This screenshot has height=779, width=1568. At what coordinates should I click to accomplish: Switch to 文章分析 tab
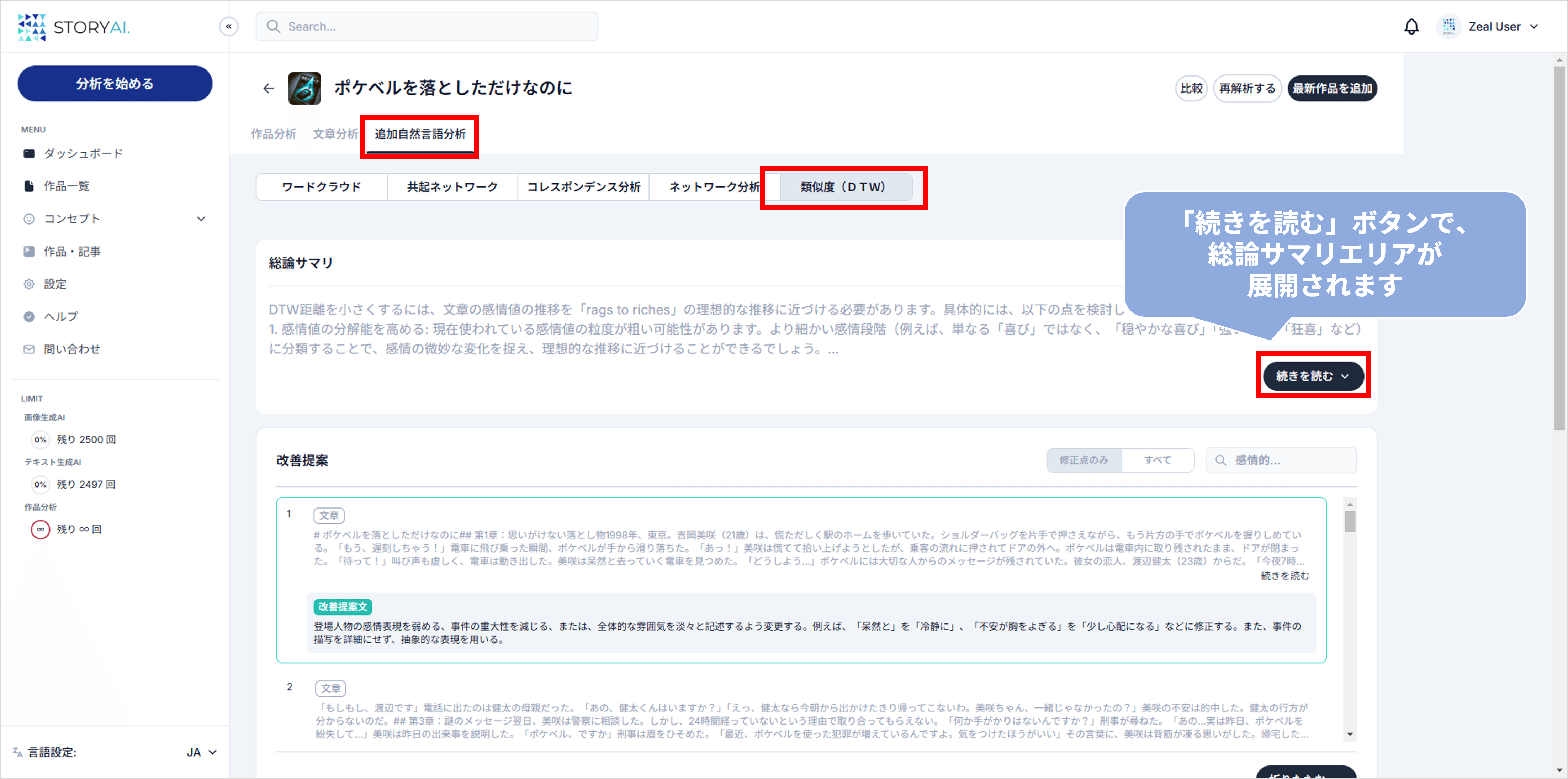(x=335, y=134)
